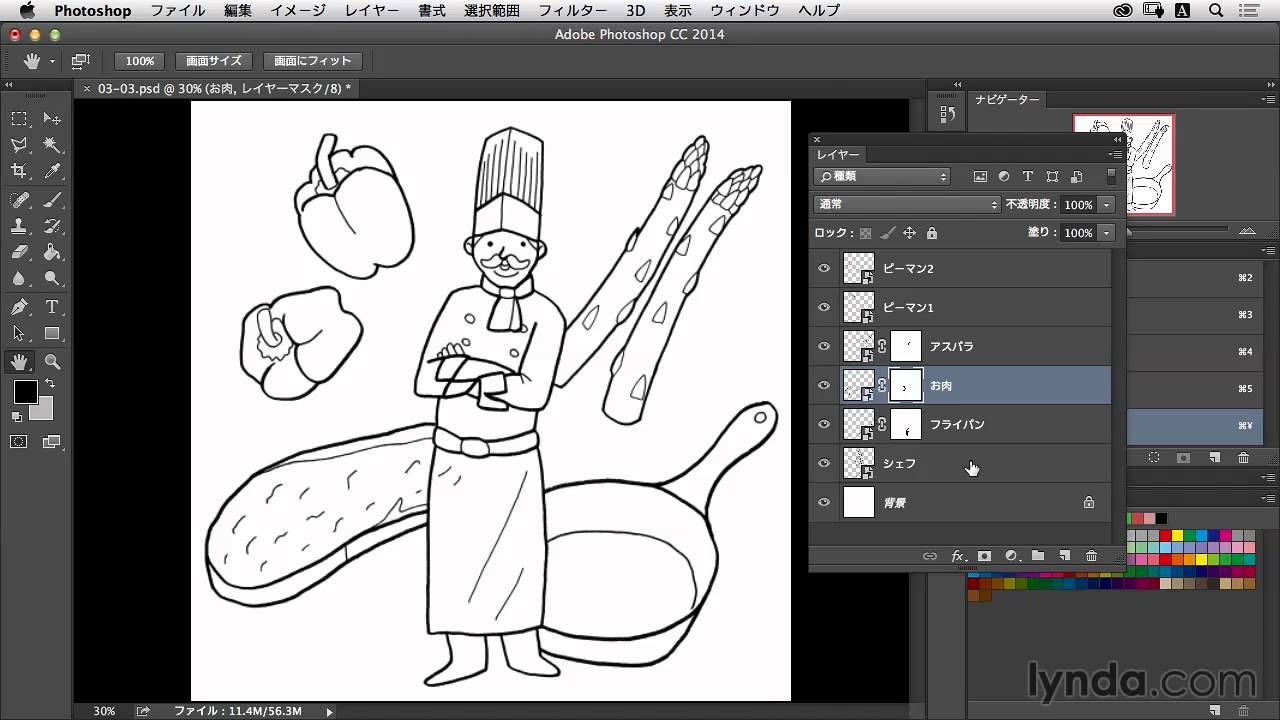The image size is (1280, 720).
Task: Select the History Brush tool
Action: (x=53, y=226)
